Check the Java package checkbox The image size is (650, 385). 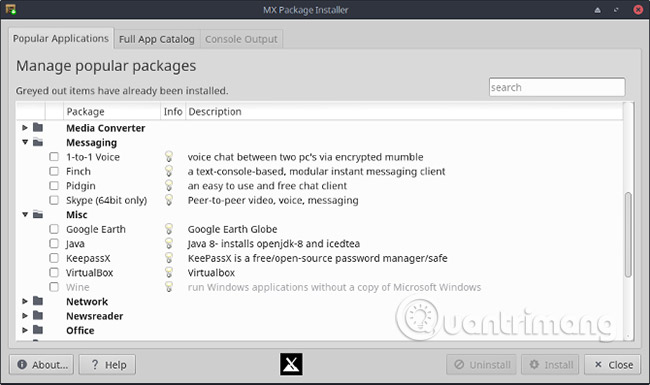[x=54, y=243]
